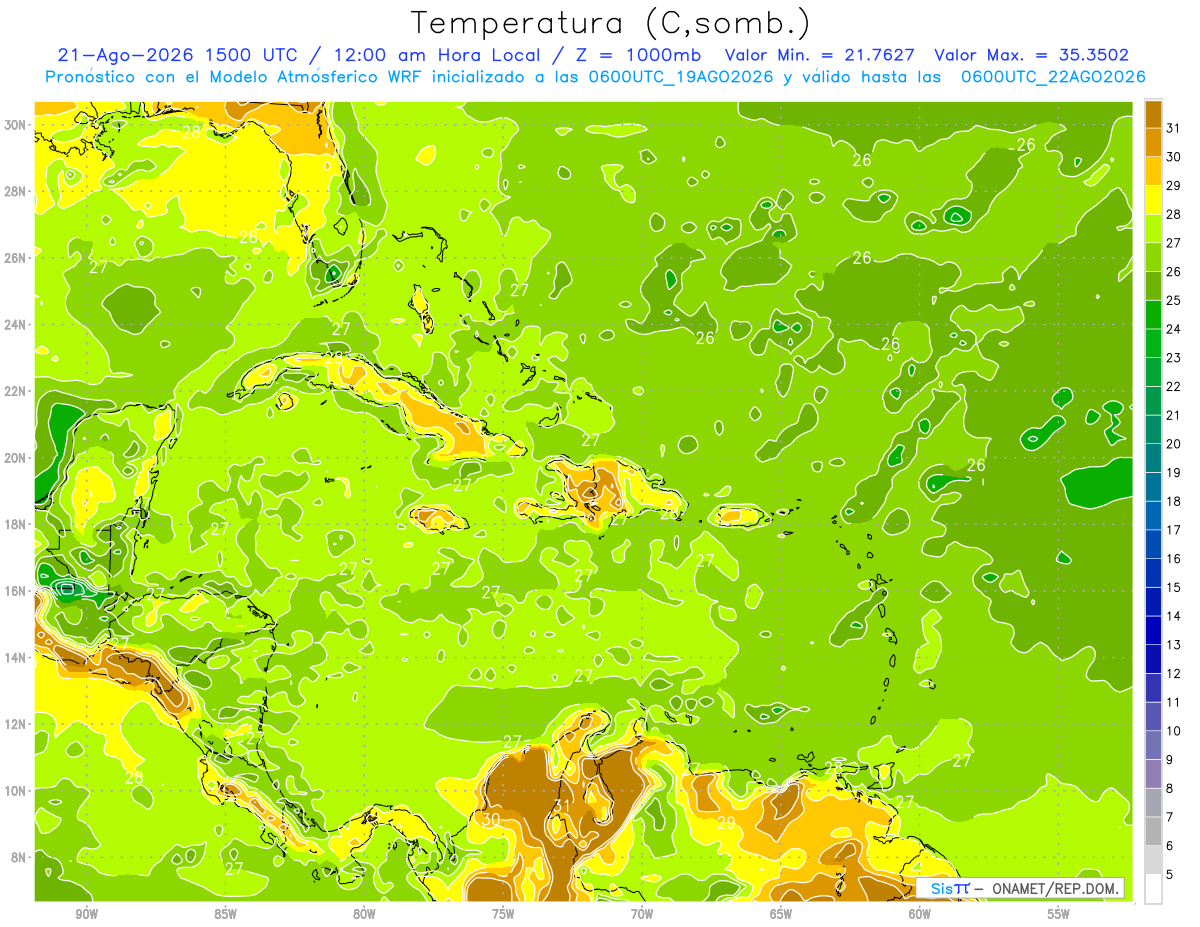Click the legend swatch between 27 and 28
The width and height of the screenshot is (1200, 927).
1153,228
